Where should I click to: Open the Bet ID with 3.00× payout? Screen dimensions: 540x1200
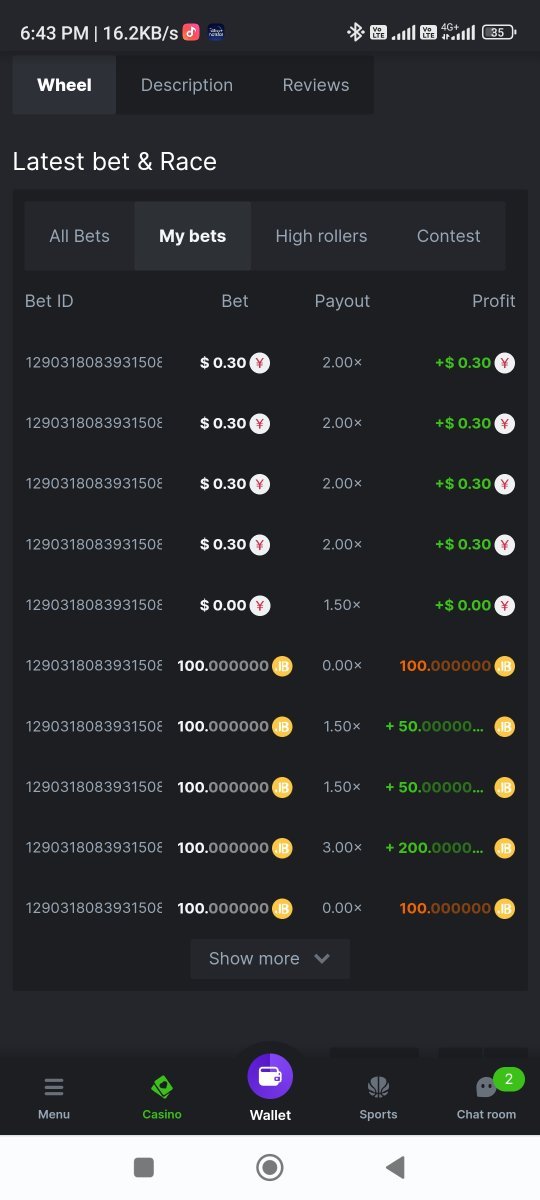pyautogui.click(x=94, y=848)
